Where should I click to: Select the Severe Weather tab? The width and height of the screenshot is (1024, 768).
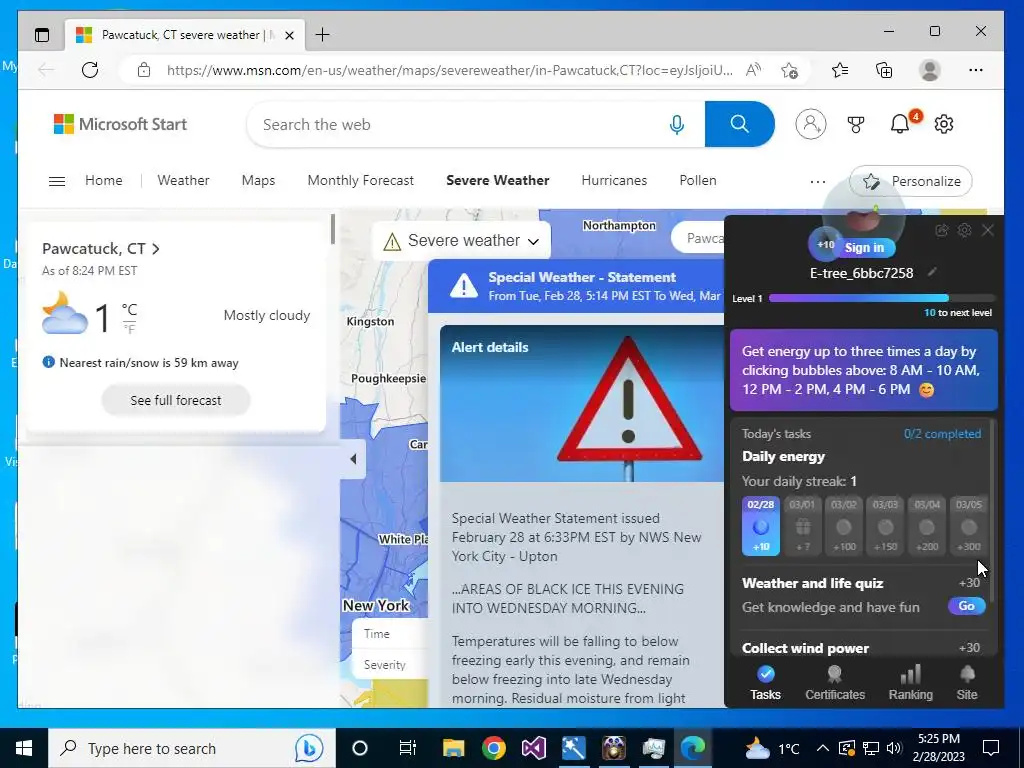[498, 180]
